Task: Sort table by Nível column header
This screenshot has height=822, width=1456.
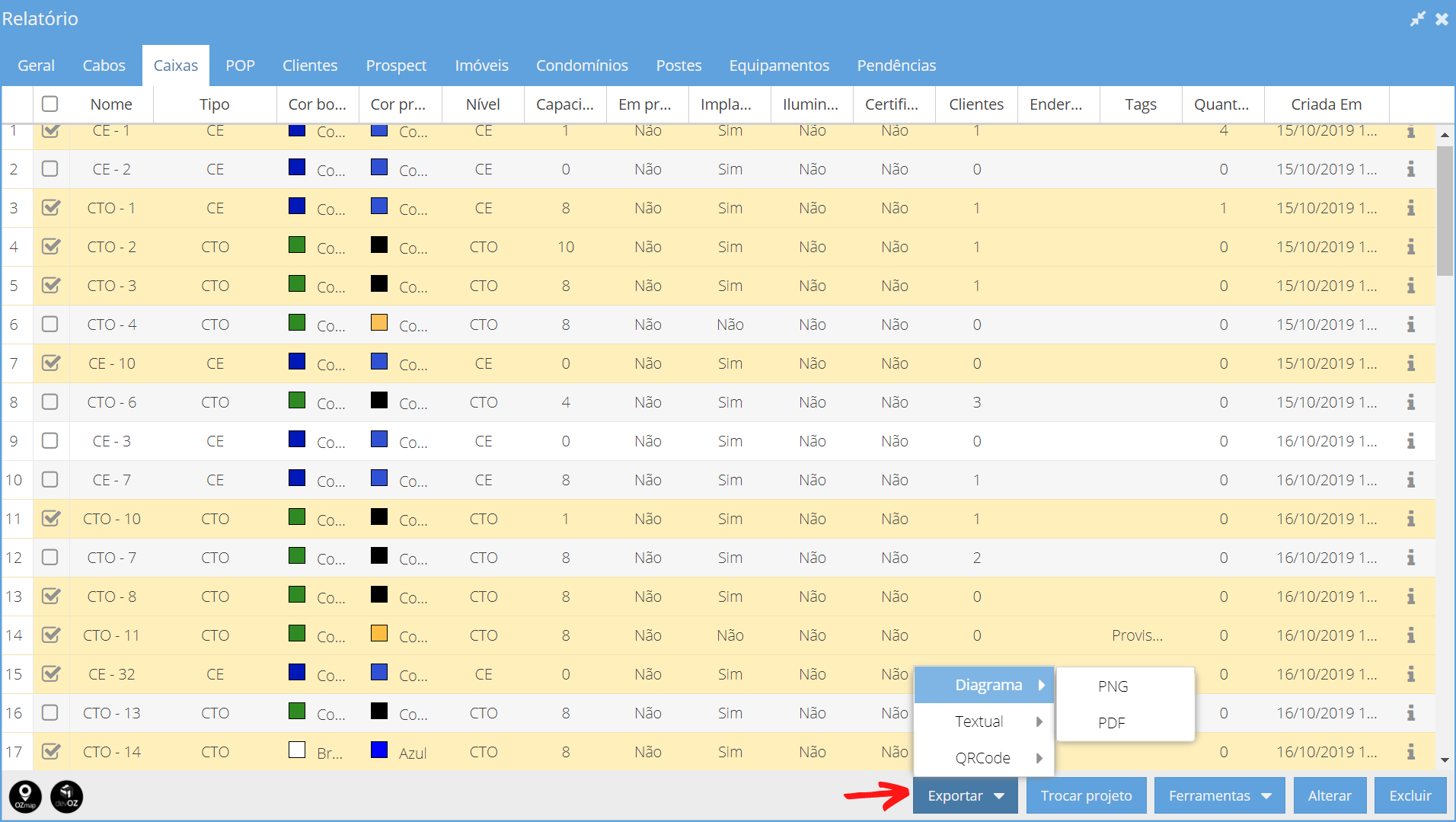Action: point(483,104)
